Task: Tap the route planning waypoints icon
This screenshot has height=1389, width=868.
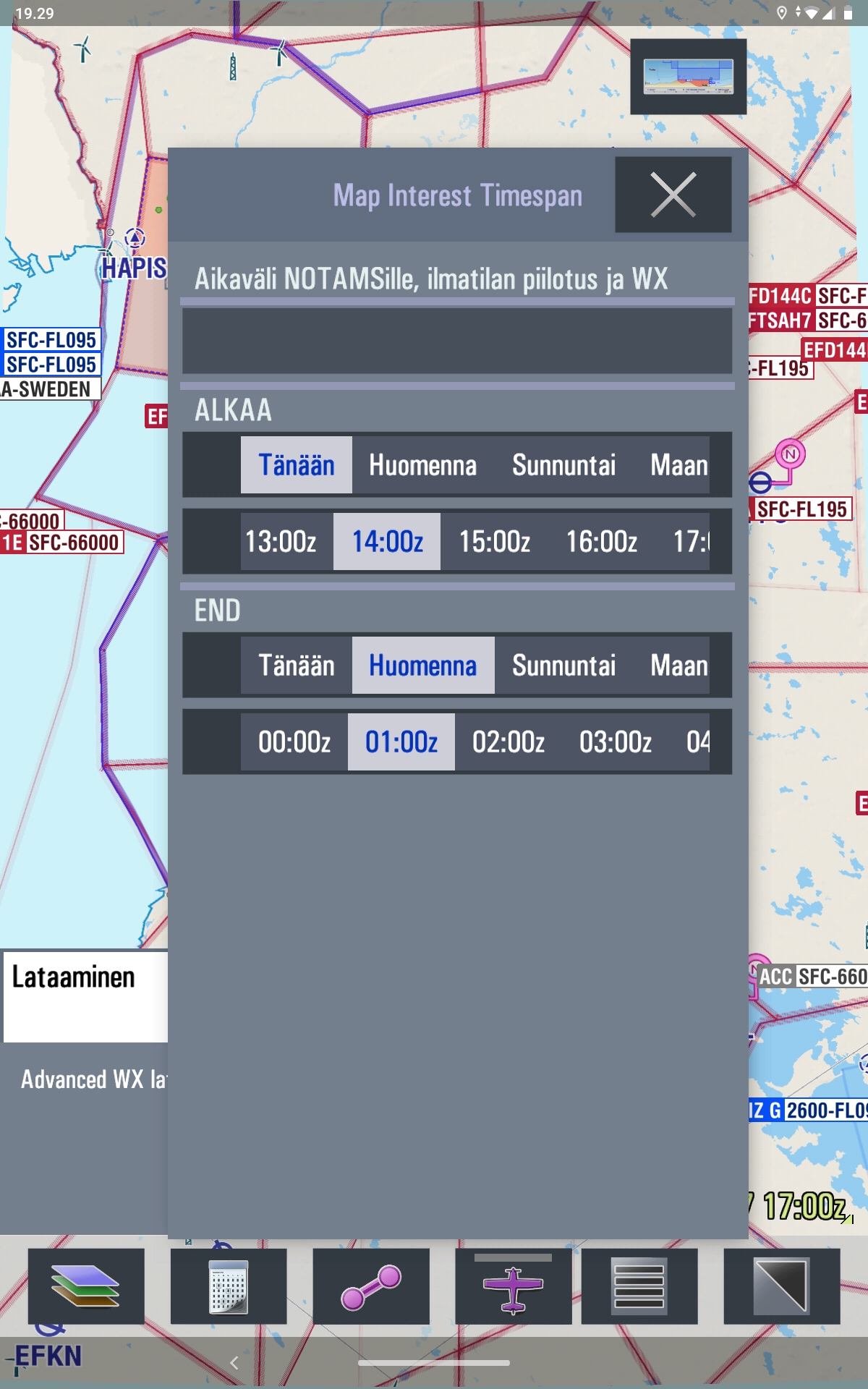Action: 370,1286
